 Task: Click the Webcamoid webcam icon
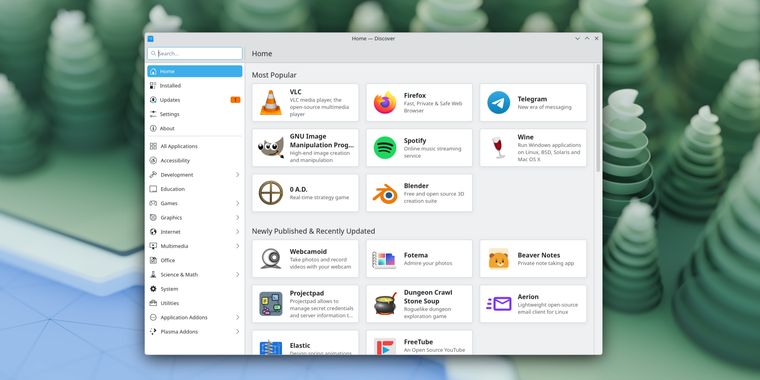[270, 258]
